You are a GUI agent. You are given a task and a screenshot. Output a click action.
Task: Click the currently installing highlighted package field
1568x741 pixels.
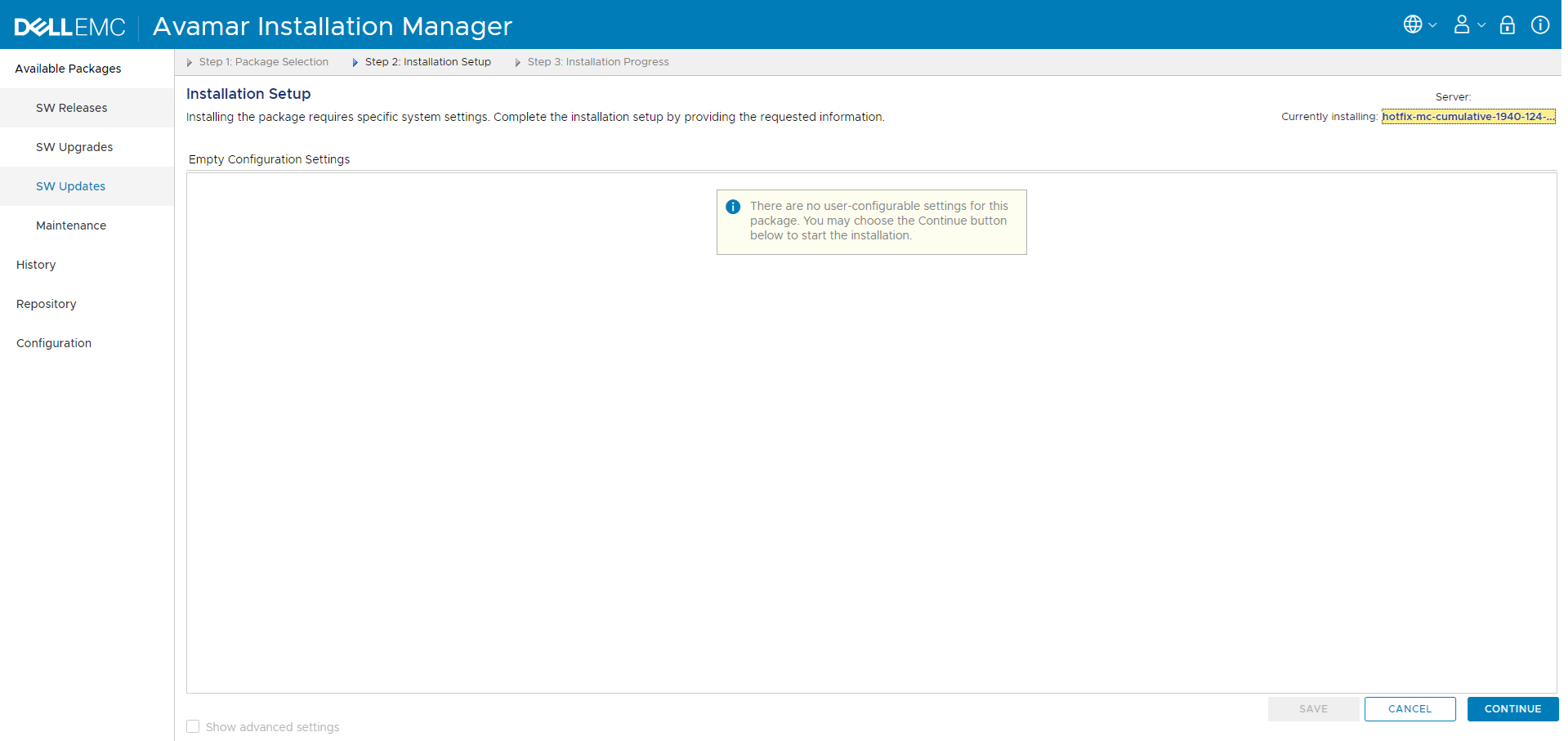[x=1467, y=116]
